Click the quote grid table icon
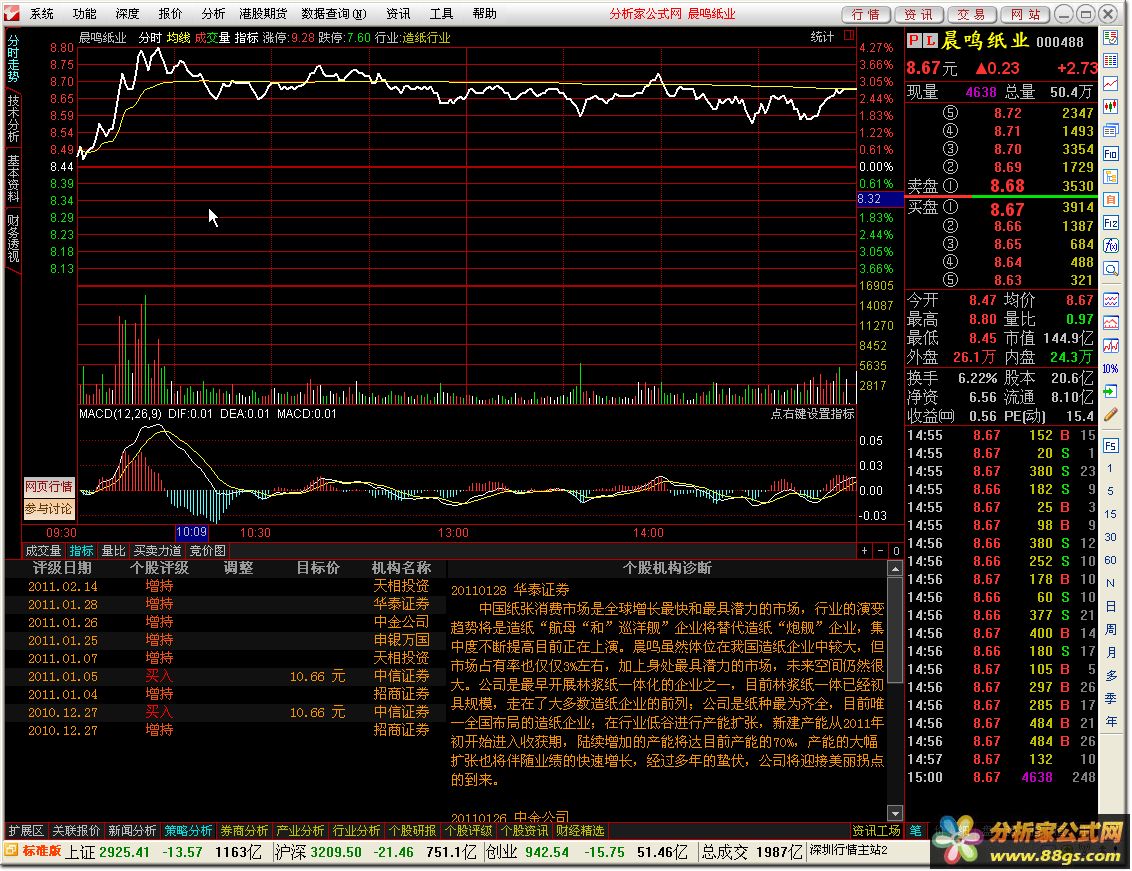 (x=1111, y=61)
